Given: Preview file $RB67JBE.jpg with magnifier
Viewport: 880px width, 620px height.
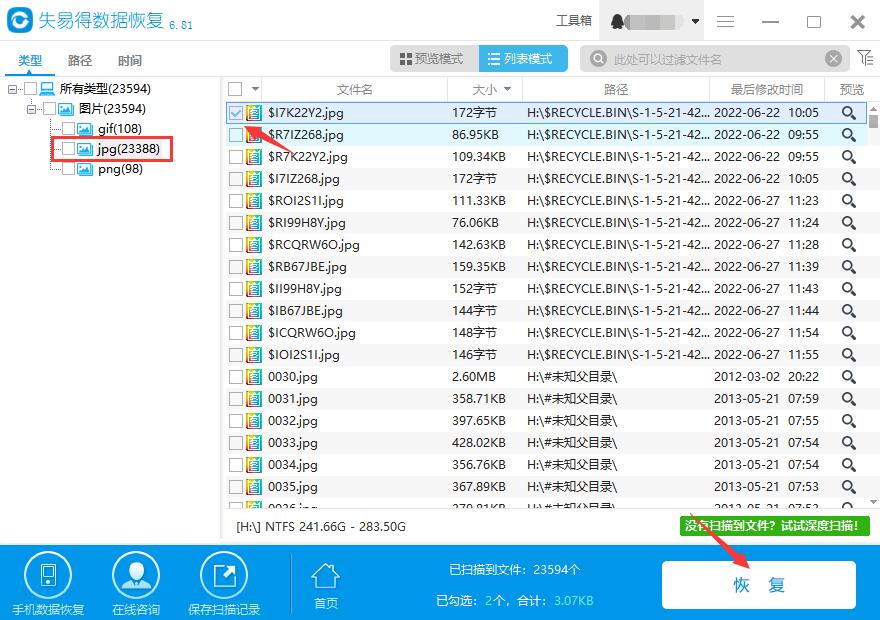Looking at the screenshot, I should pyautogui.click(x=849, y=267).
